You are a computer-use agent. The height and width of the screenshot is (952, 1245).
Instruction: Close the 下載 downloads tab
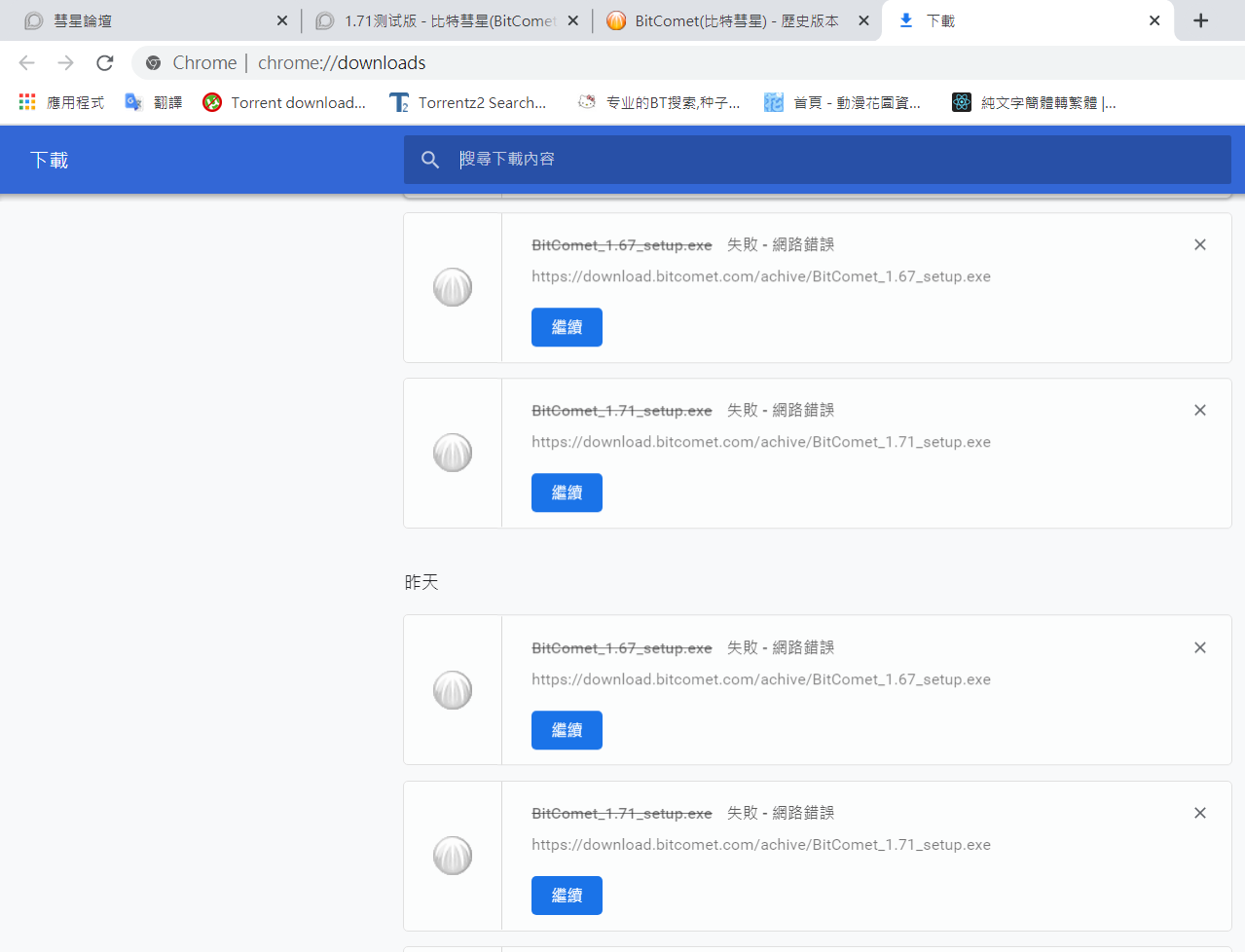1154,20
